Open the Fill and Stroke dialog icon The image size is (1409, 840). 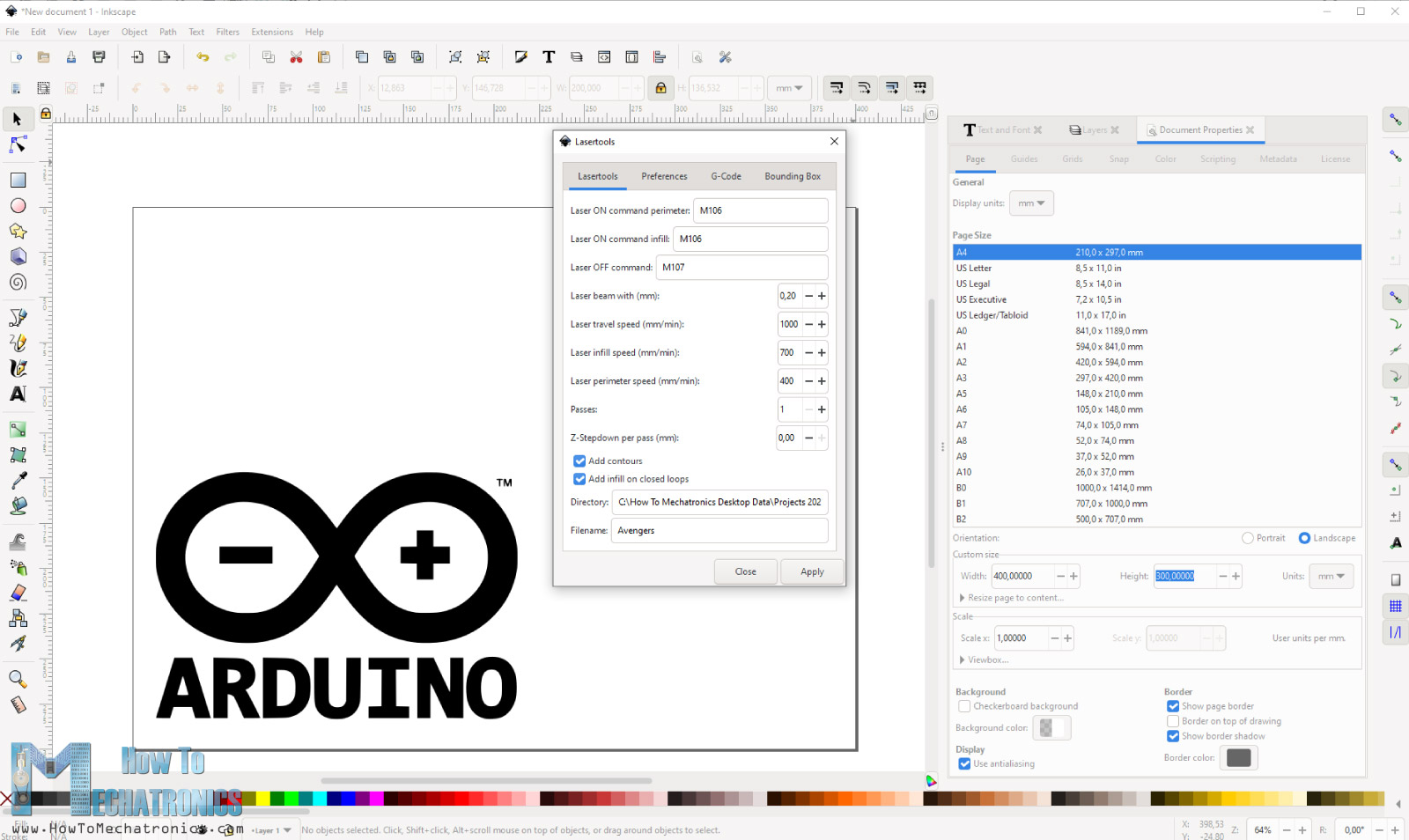click(x=521, y=56)
